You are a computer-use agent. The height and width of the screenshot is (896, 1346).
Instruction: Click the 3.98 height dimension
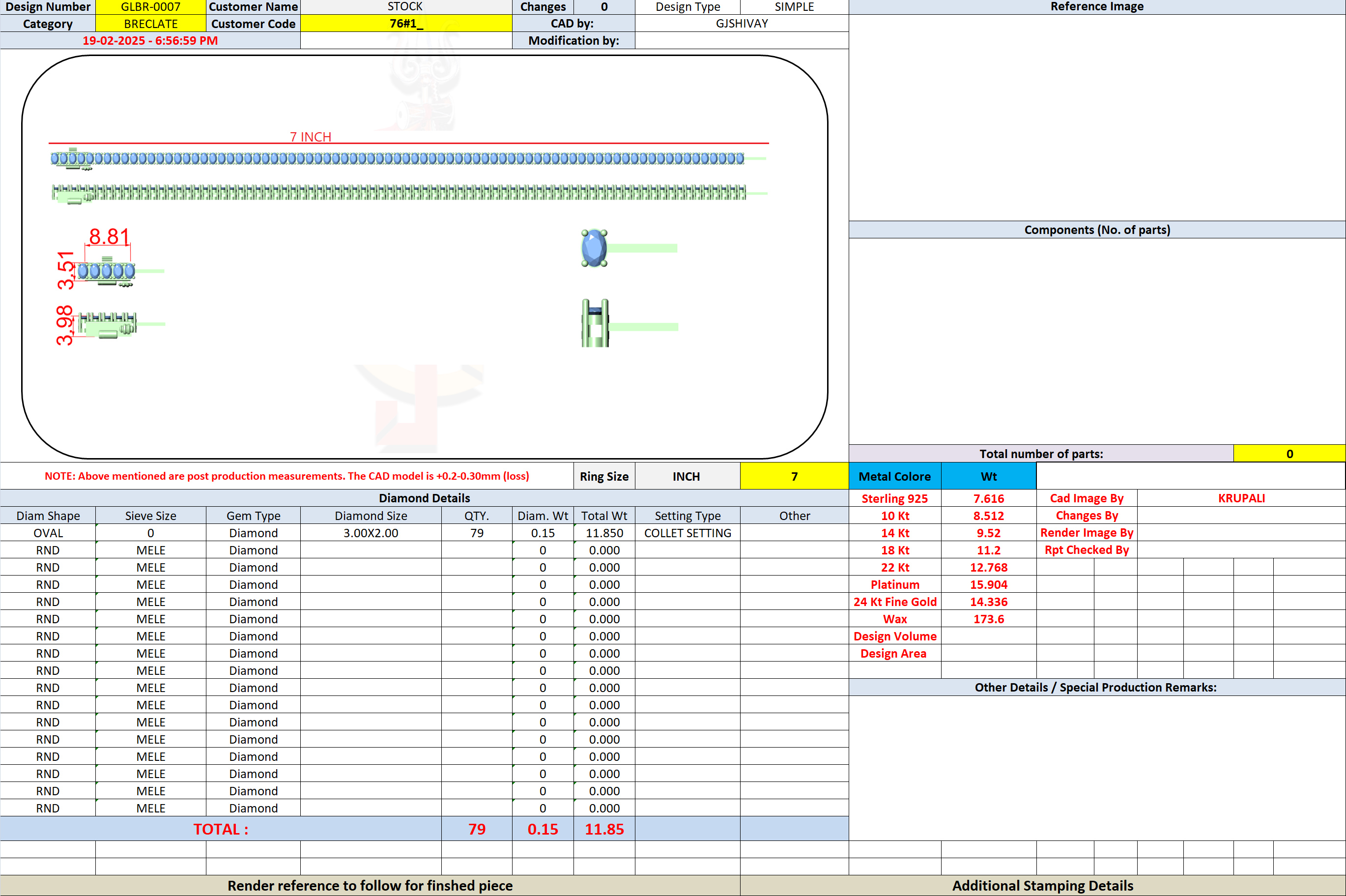coord(64,325)
